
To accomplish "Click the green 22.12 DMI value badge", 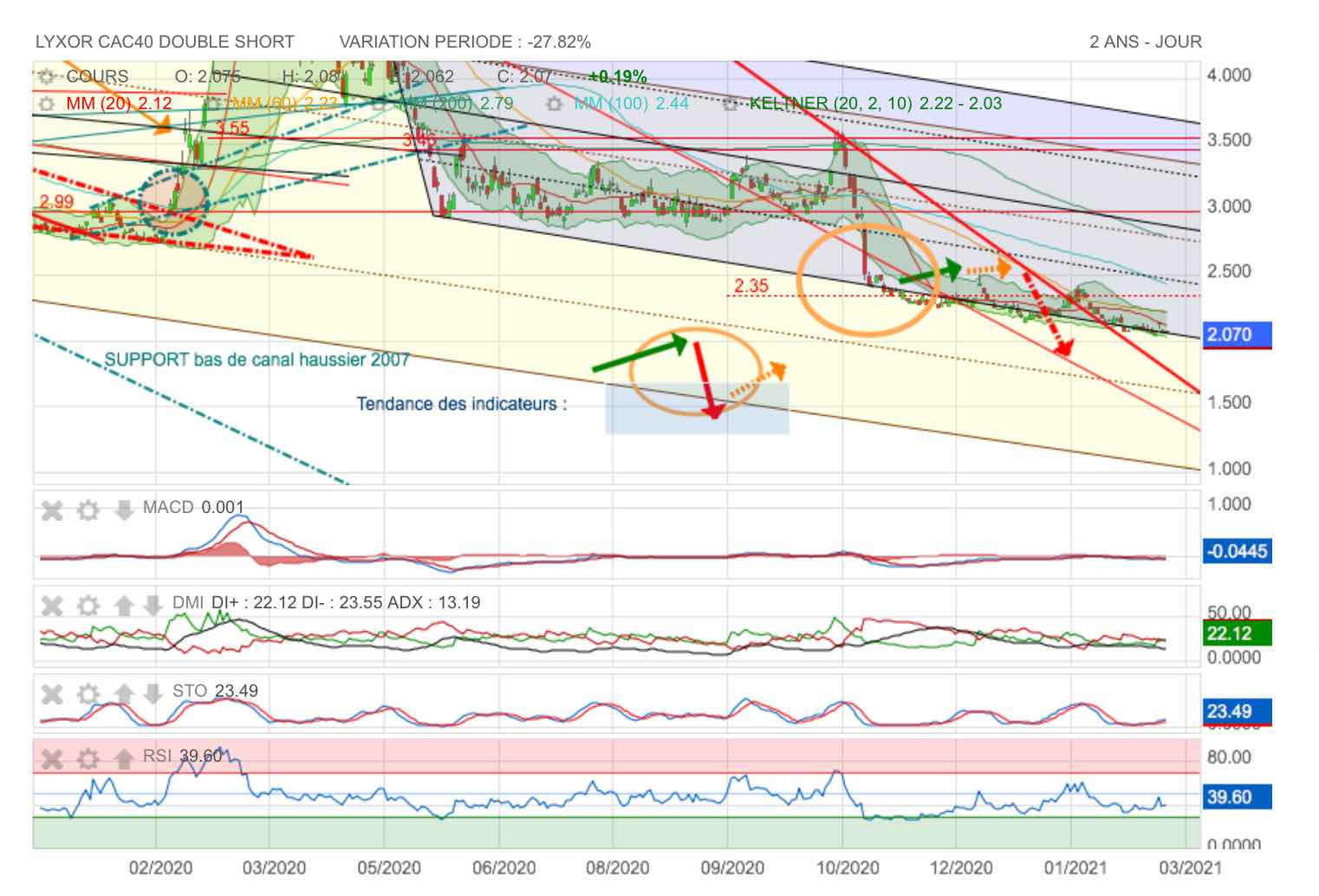I will point(1238,633).
